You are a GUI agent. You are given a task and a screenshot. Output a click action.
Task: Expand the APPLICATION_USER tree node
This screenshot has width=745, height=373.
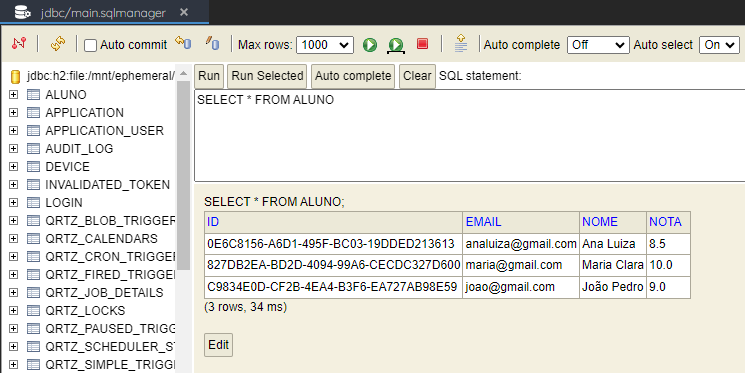[13, 131]
